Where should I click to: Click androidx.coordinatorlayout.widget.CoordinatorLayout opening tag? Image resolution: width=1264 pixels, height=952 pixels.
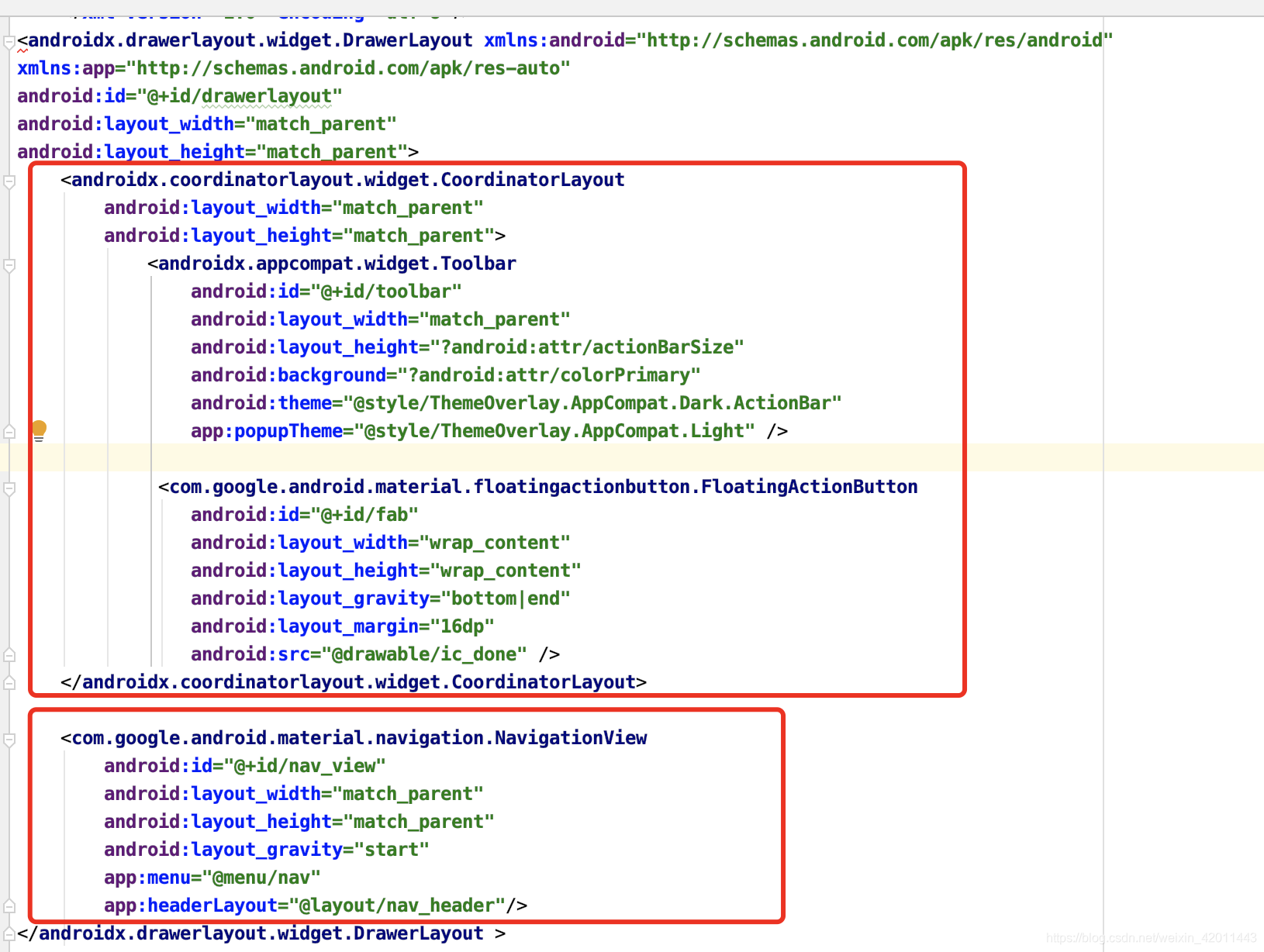348,180
